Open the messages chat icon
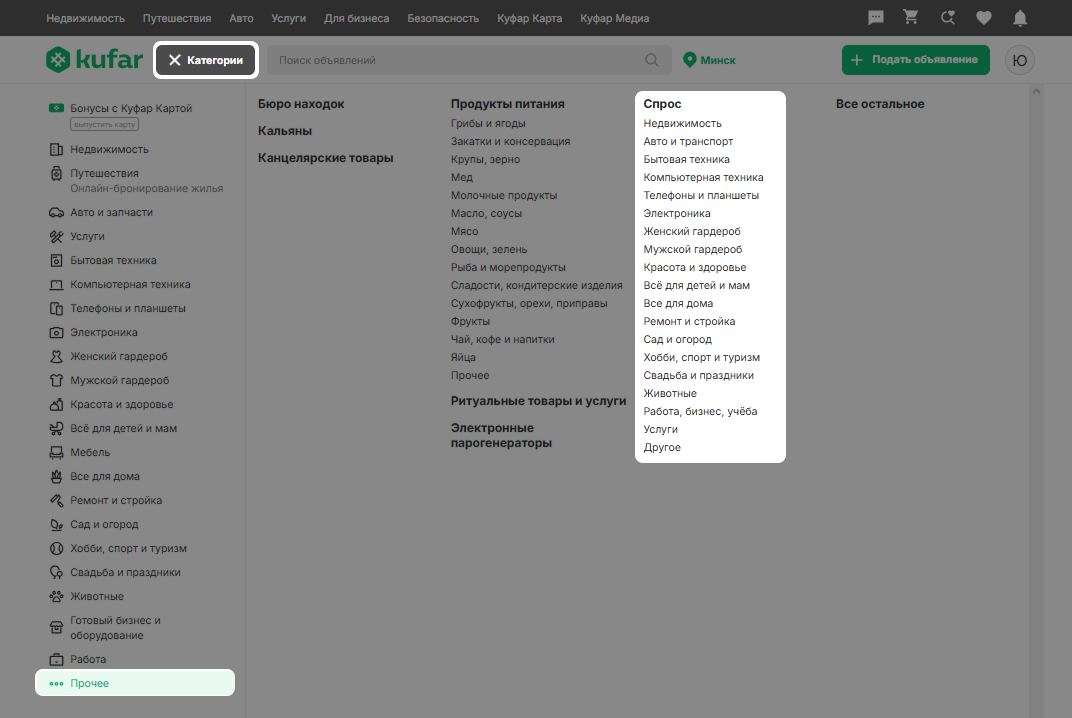 click(x=875, y=18)
